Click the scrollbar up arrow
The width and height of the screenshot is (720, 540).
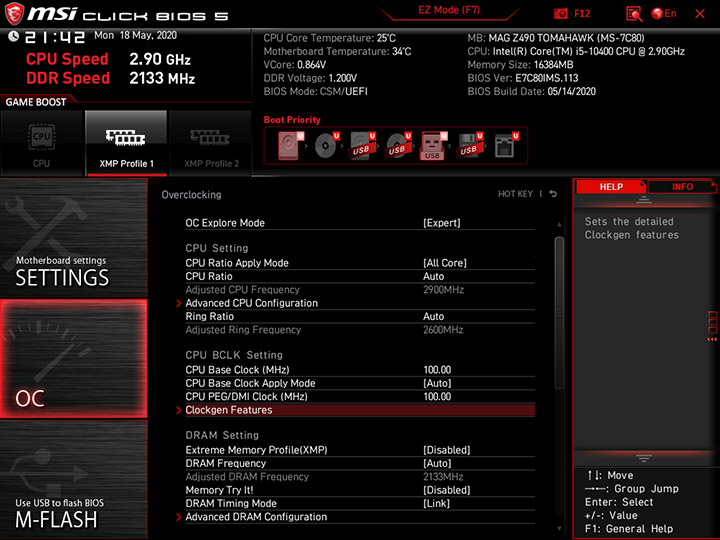point(559,225)
